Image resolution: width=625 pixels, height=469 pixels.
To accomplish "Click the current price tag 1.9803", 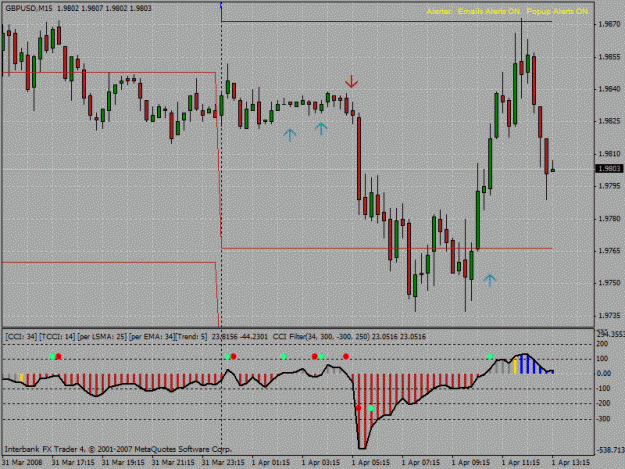I will click(609, 169).
